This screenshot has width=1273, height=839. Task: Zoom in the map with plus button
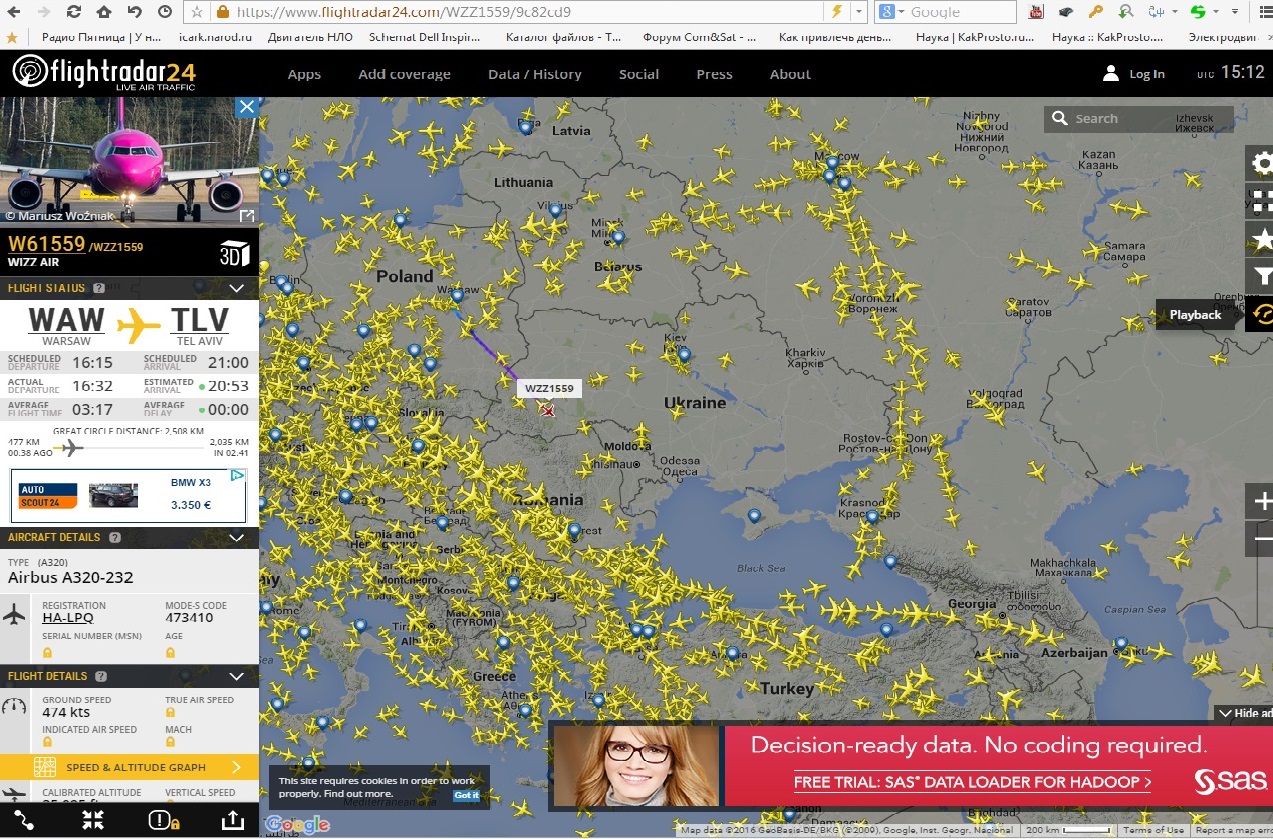pos(1262,502)
